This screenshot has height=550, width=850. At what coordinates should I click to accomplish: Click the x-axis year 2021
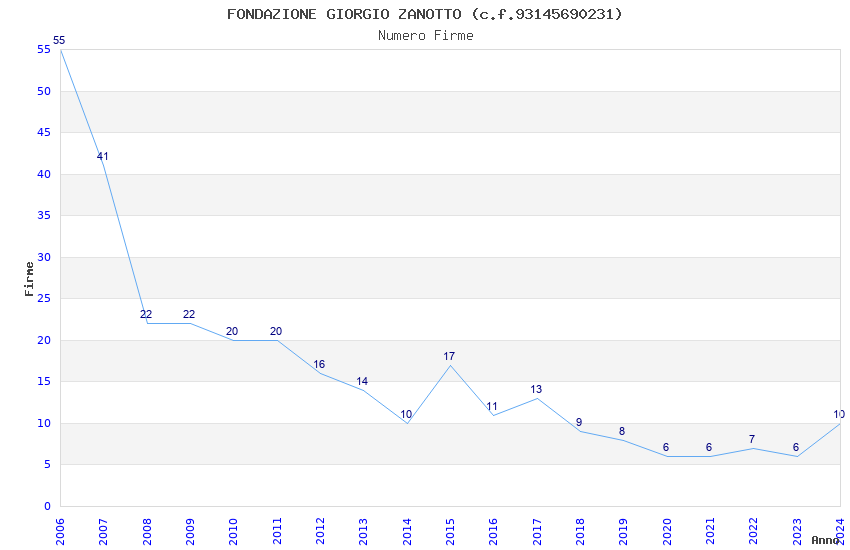(710, 532)
